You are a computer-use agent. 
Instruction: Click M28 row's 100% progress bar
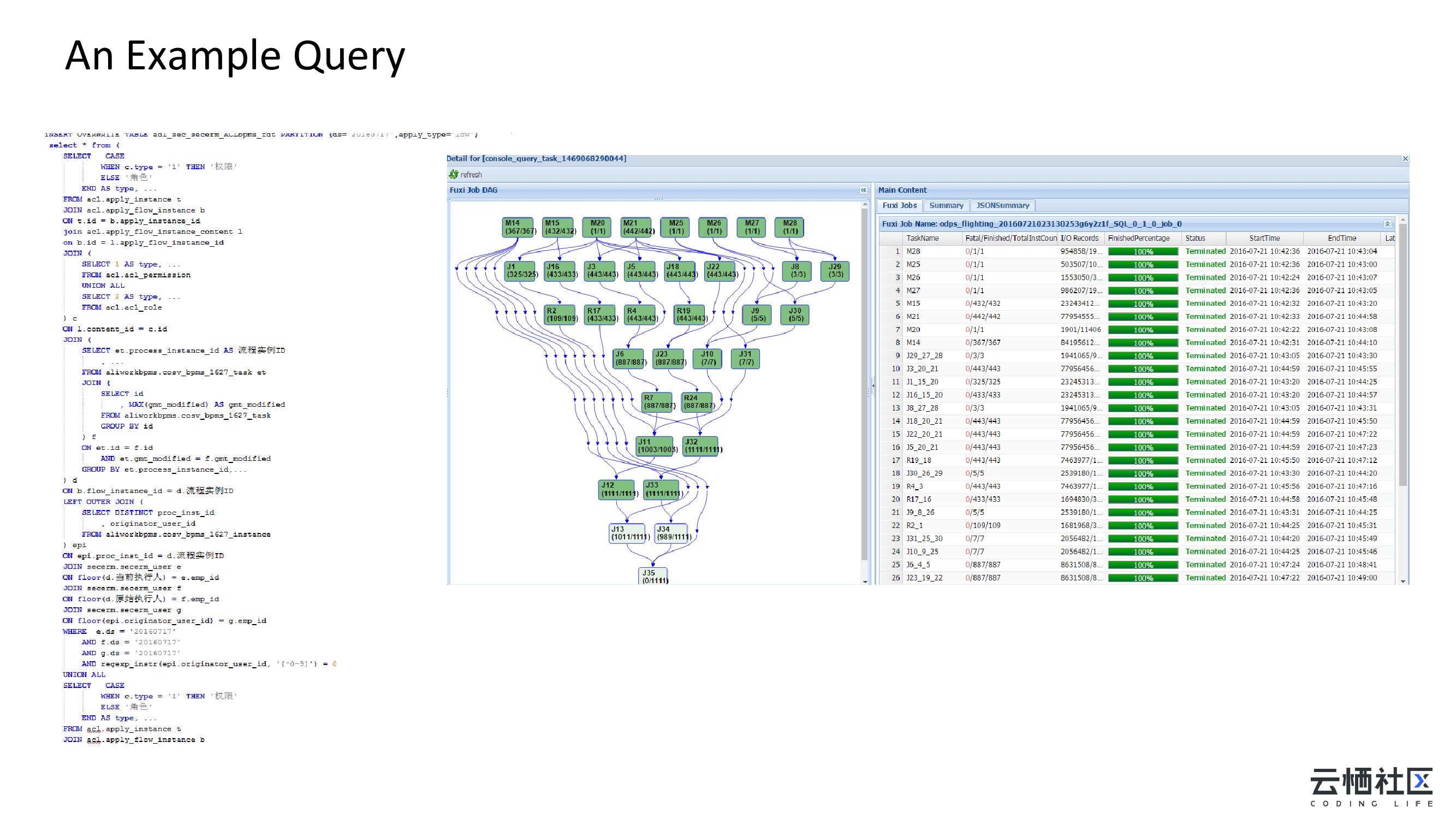coord(1142,252)
